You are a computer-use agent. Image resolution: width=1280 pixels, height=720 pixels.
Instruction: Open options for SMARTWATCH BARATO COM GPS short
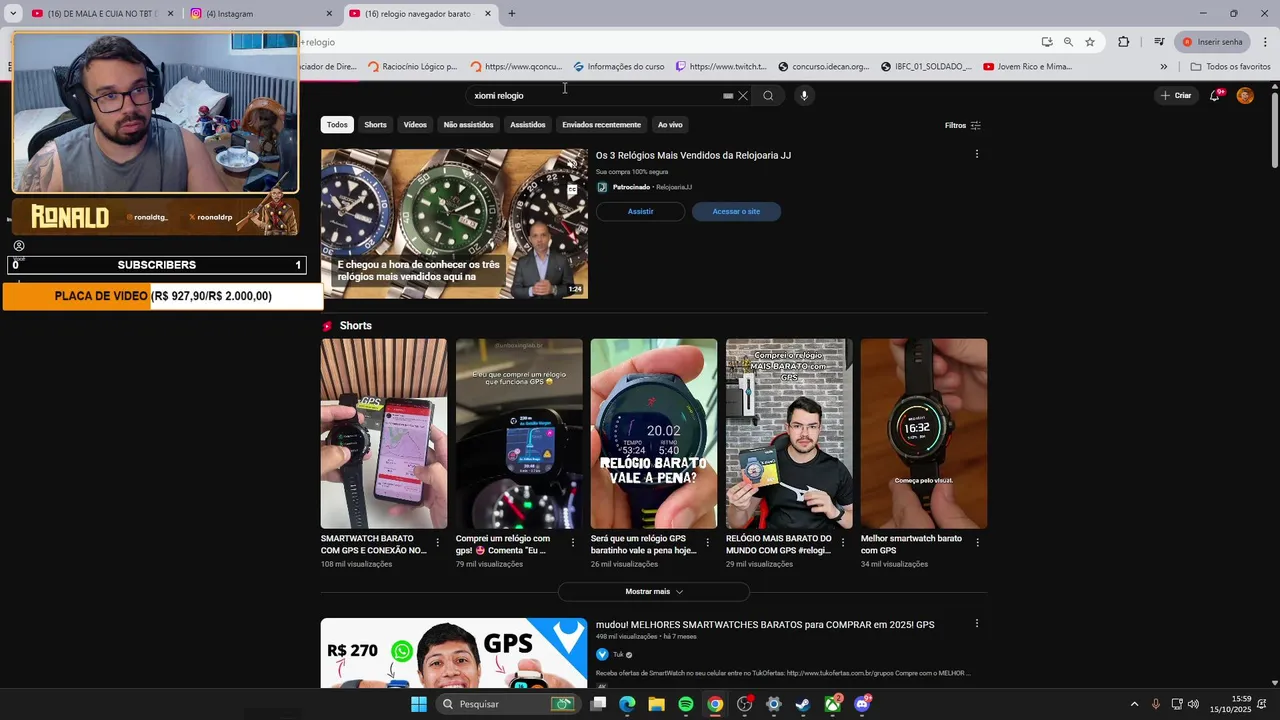pyautogui.click(x=437, y=543)
